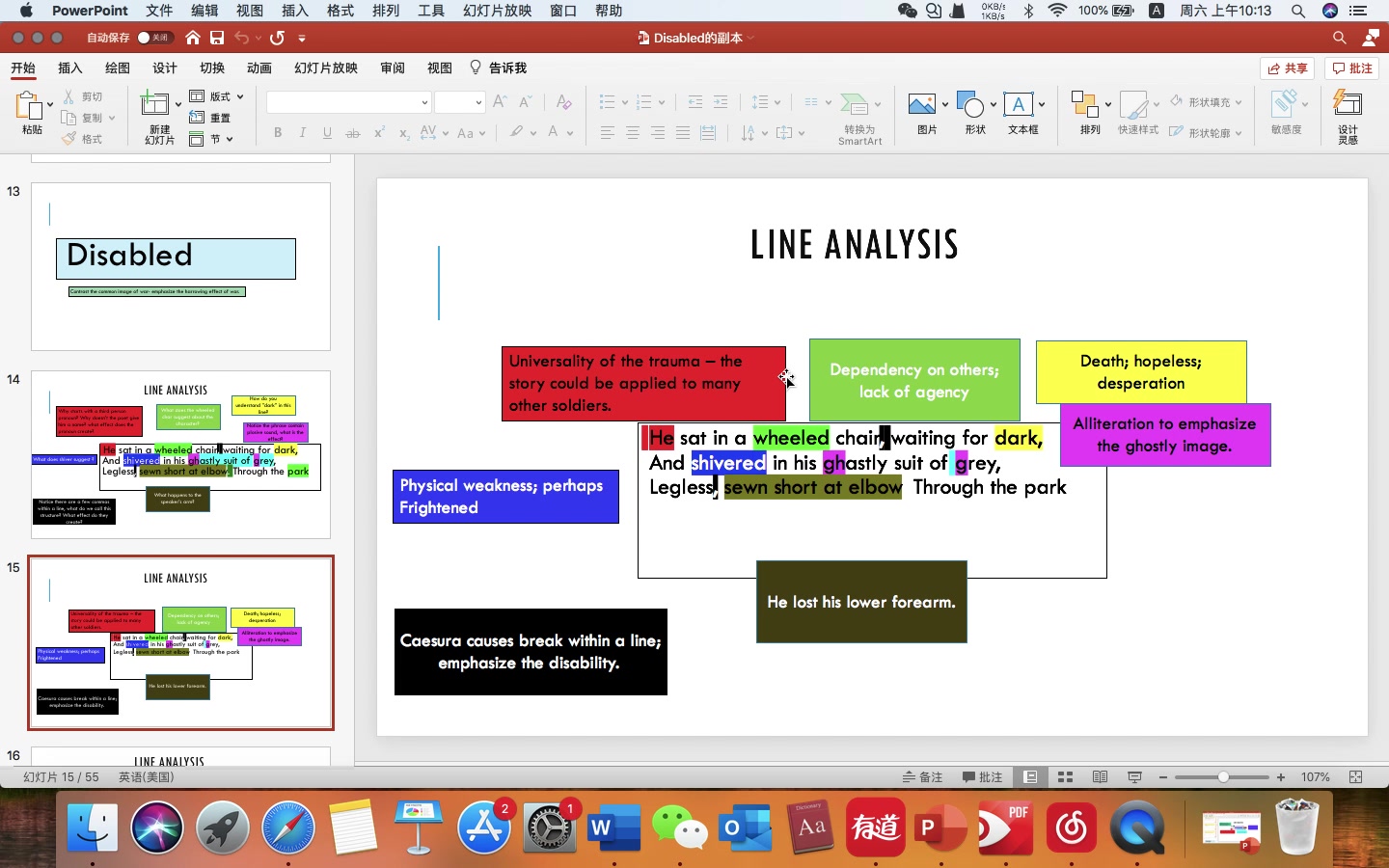Screen dimensions: 1389x868
Task: Click Clear formatting icon
Action: [x=564, y=101]
